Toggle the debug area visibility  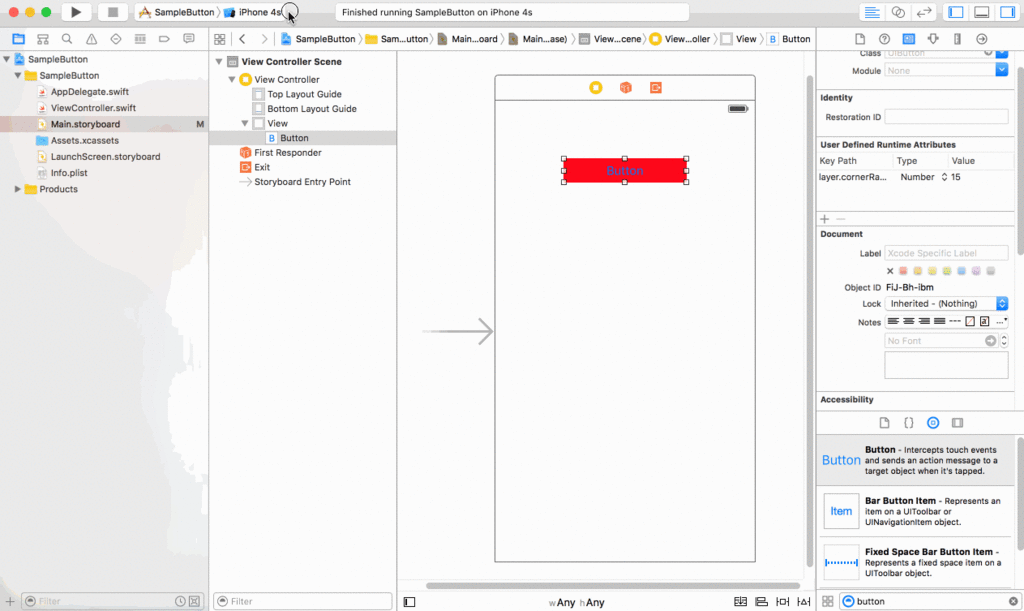click(982, 12)
